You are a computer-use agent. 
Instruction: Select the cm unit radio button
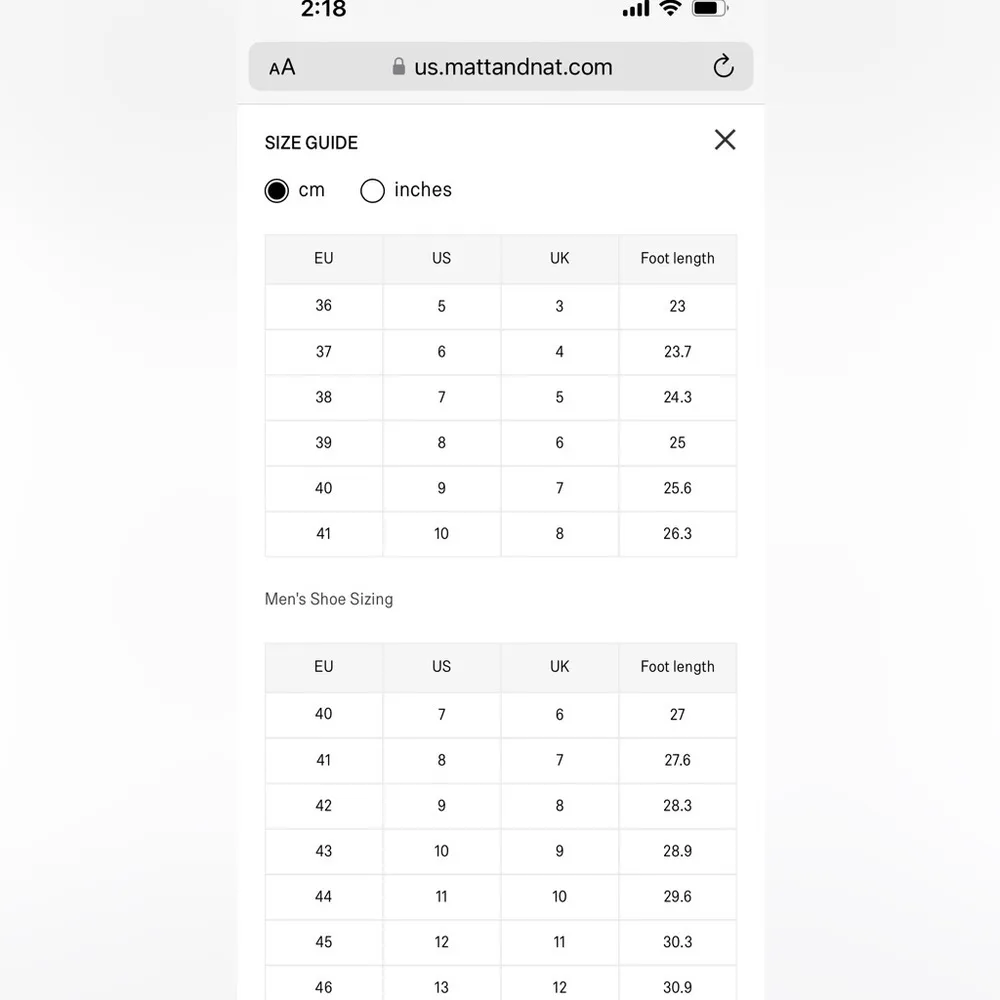277,190
